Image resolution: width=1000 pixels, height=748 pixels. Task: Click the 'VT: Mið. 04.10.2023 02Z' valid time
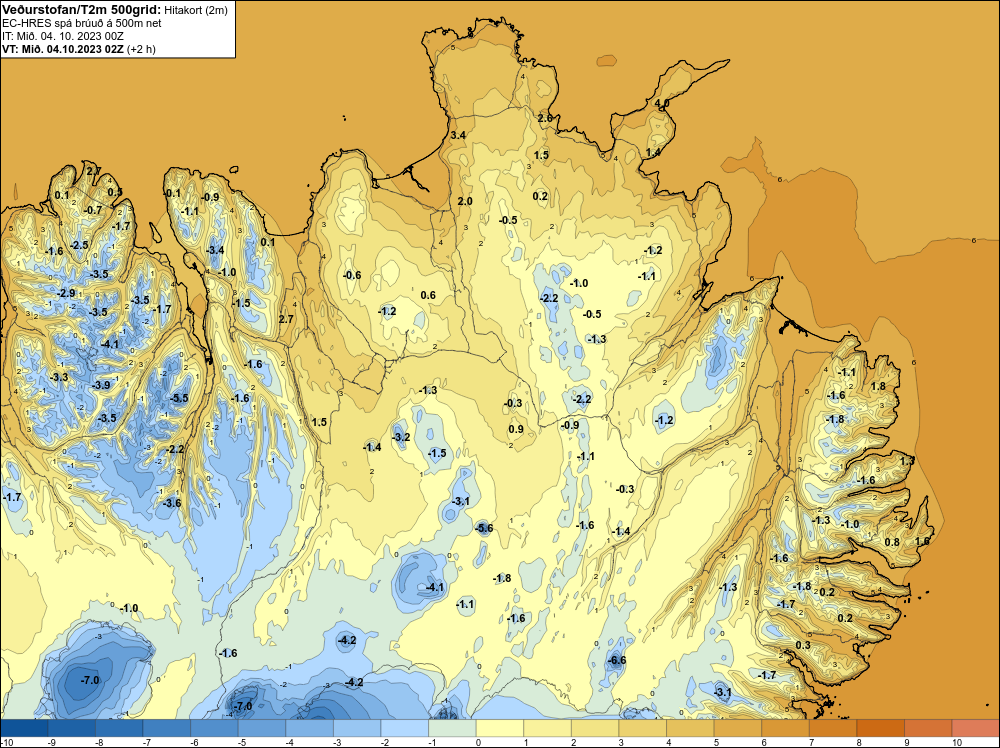[x=63, y=49]
